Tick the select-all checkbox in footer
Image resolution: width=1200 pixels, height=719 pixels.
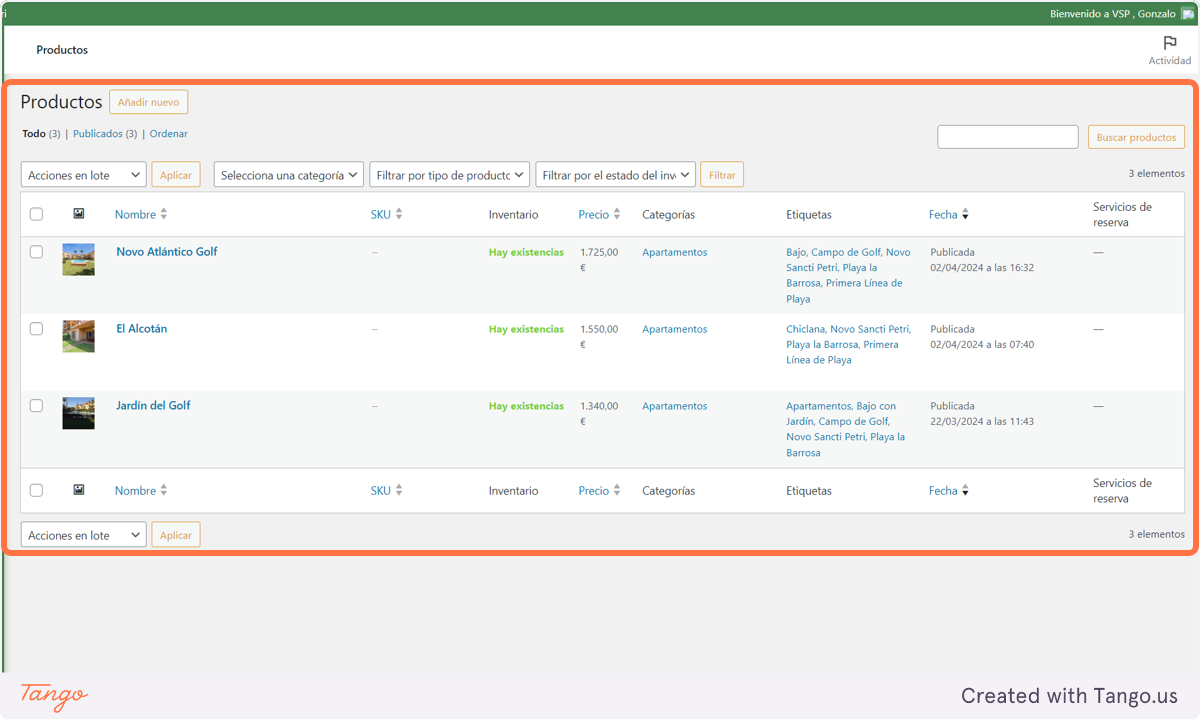(36, 490)
